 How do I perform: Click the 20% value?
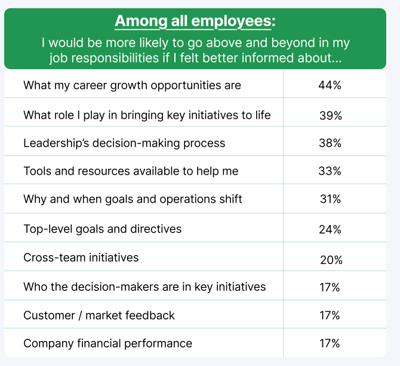(331, 260)
